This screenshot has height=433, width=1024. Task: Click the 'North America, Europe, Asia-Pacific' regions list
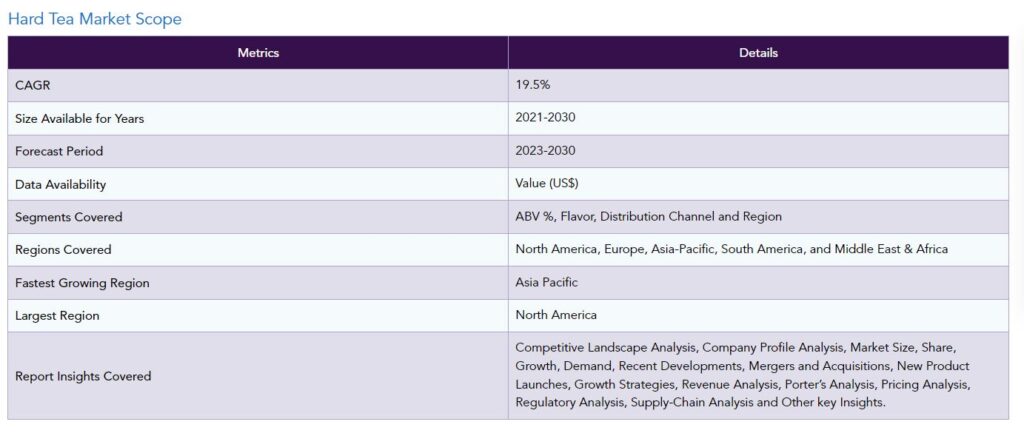731,249
